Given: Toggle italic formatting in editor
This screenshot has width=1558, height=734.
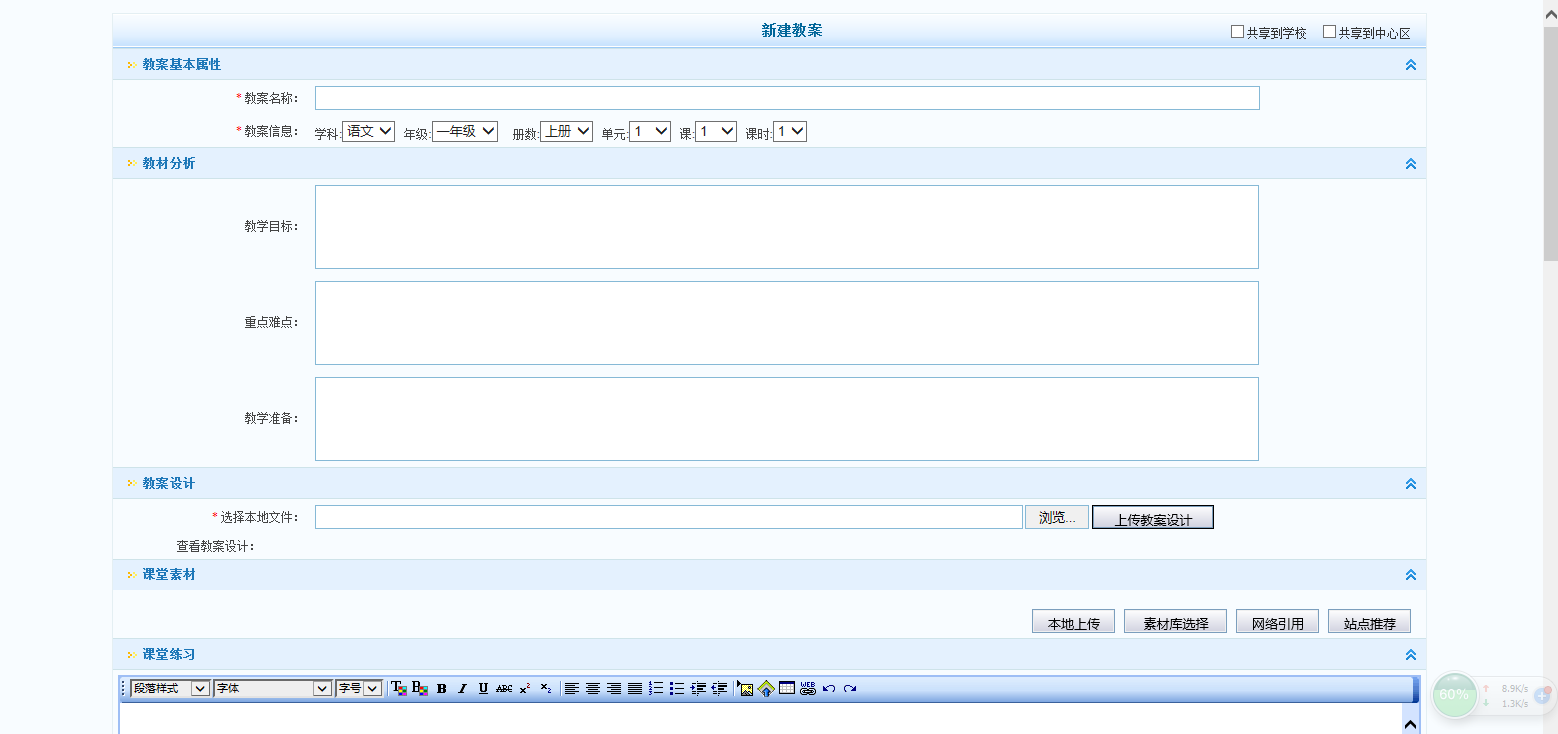Looking at the screenshot, I should pos(462,688).
